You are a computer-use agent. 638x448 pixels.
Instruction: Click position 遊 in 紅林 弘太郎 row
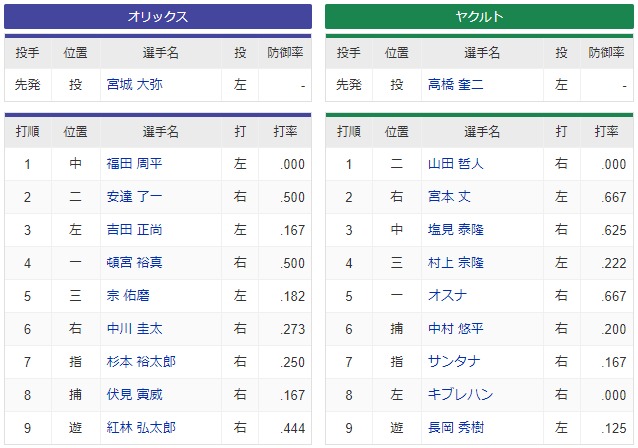click(x=75, y=428)
